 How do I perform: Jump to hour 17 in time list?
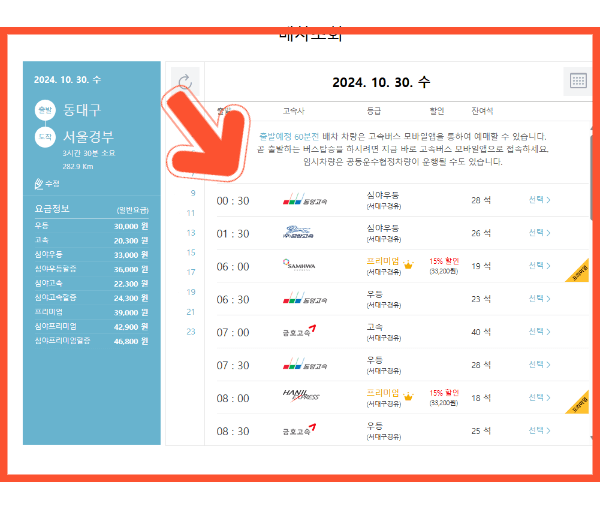tap(191, 272)
